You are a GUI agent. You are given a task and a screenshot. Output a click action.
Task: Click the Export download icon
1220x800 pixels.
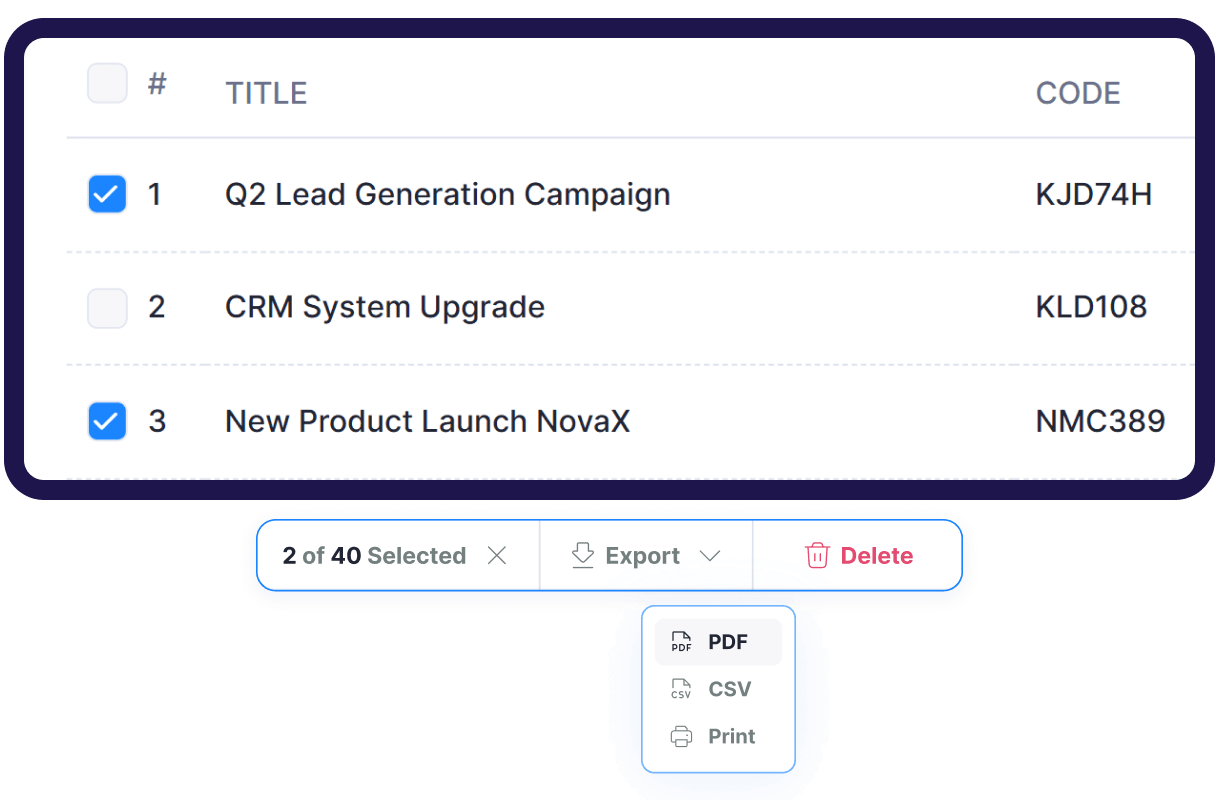583,555
